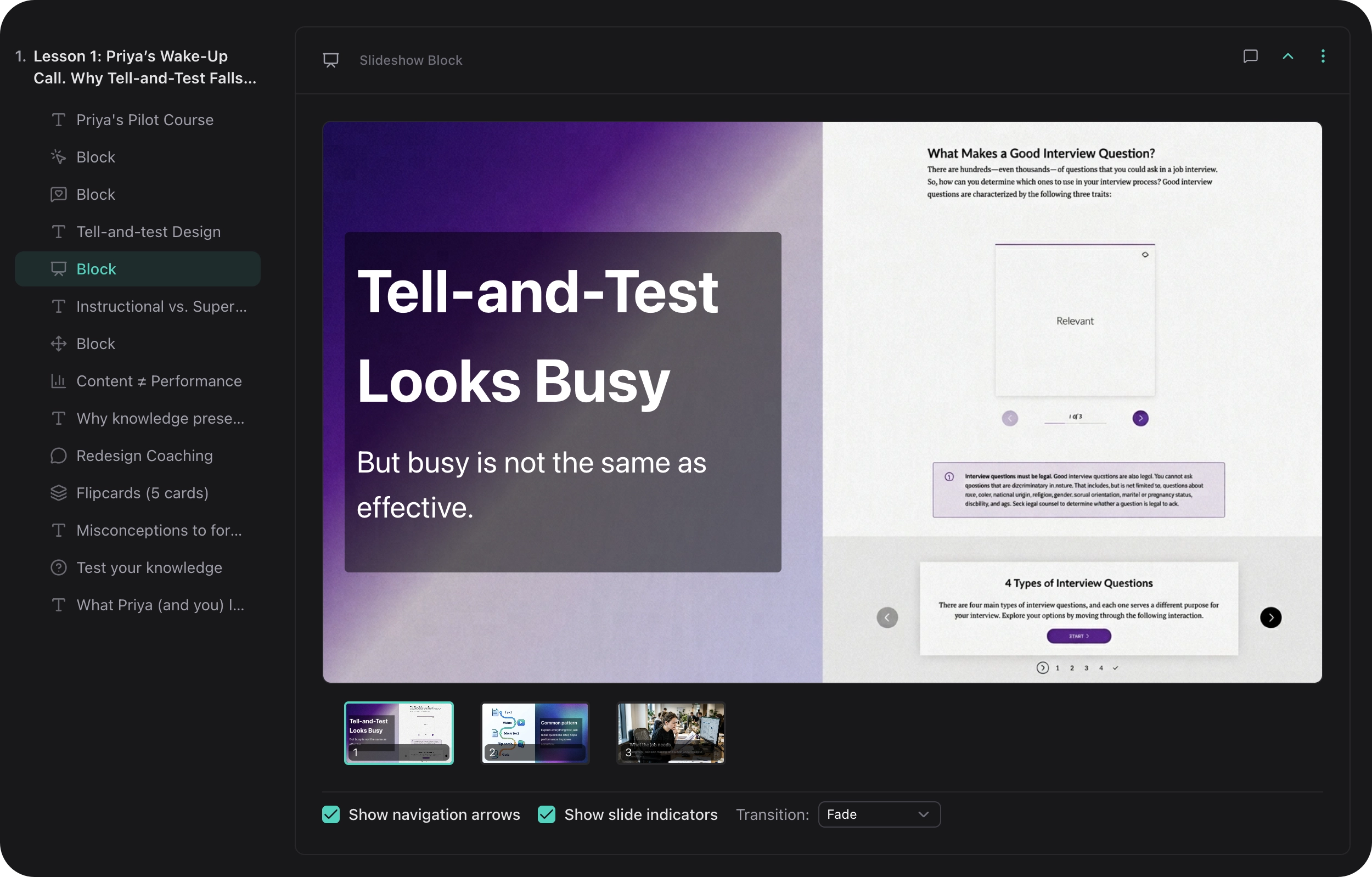Click the chat bubble icon for Redesign Coaching
Screen dimensions: 1372x877
(58, 456)
